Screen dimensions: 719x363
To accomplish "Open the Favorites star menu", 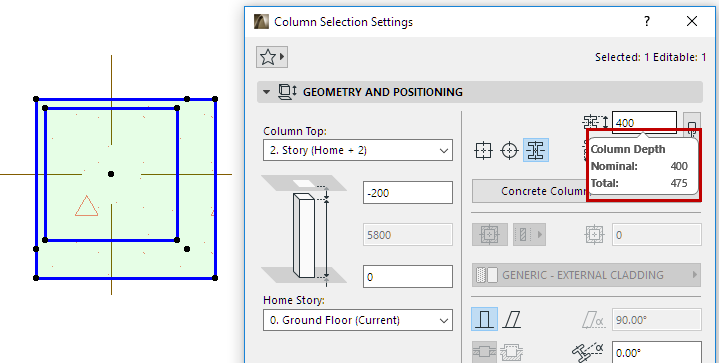I will pyautogui.click(x=272, y=57).
